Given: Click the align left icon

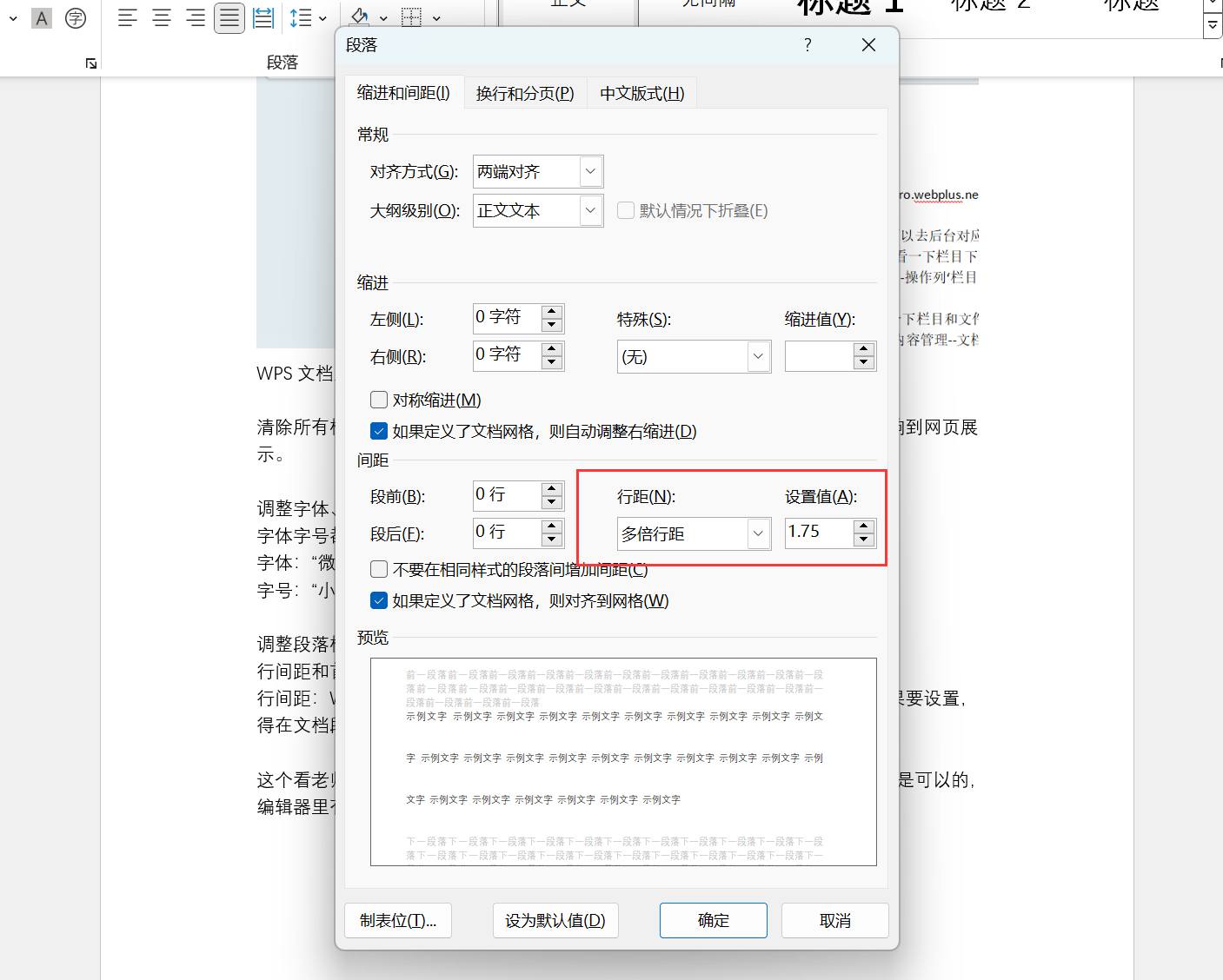Looking at the screenshot, I should coord(128,18).
